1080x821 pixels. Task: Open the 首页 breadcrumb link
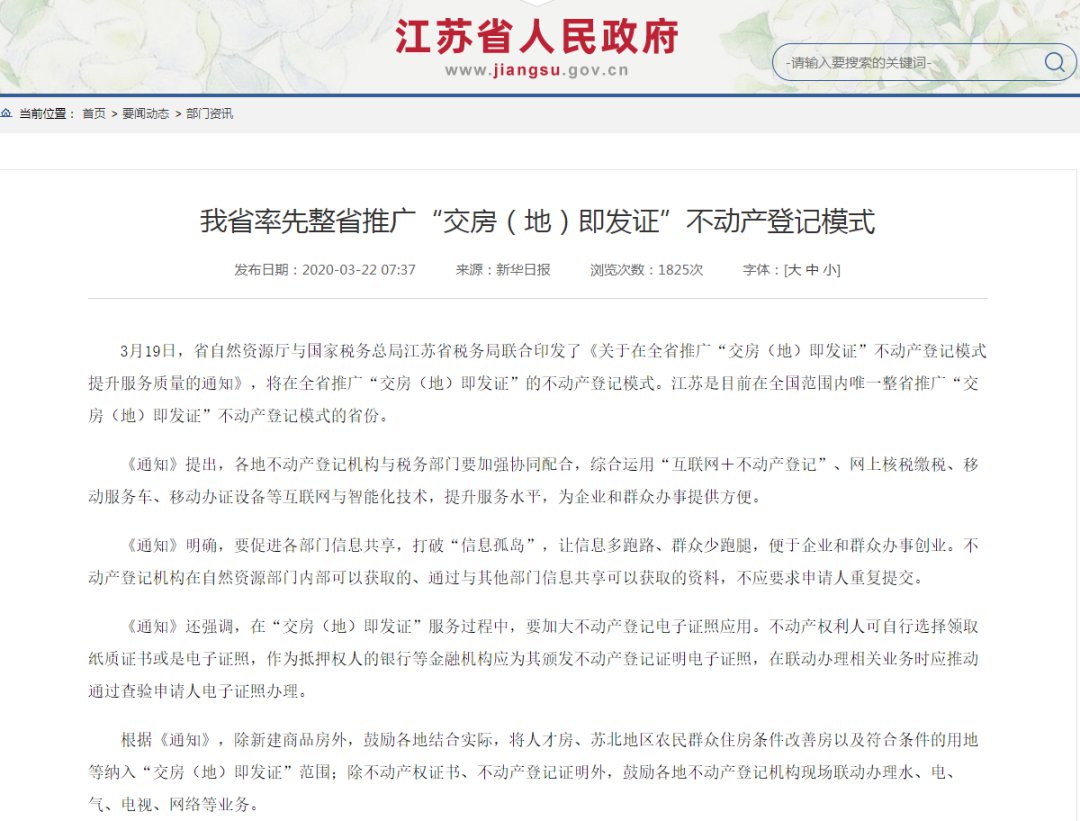[x=94, y=114]
